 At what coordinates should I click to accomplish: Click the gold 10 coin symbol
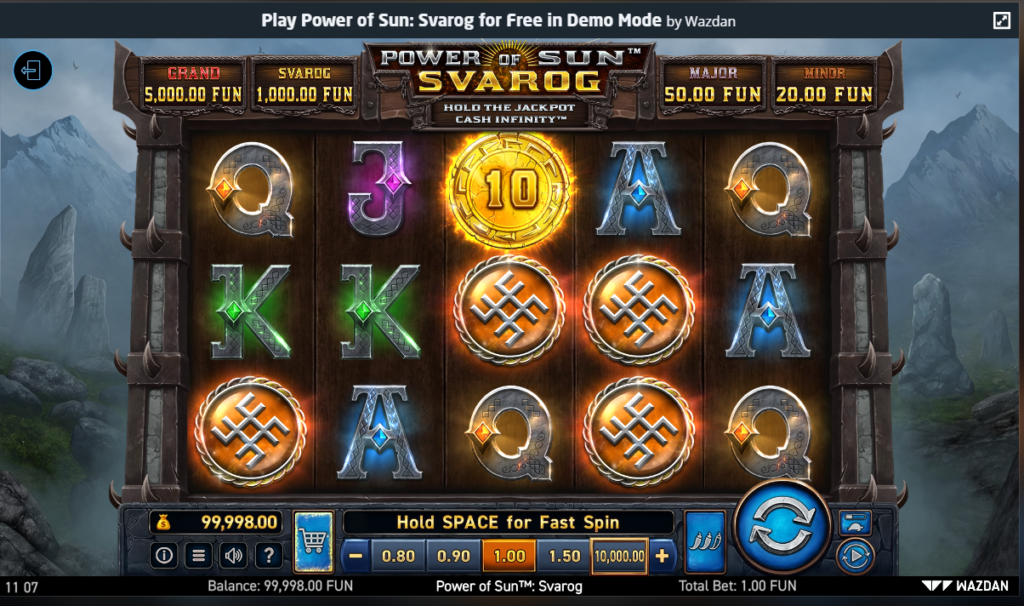pos(510,190)
